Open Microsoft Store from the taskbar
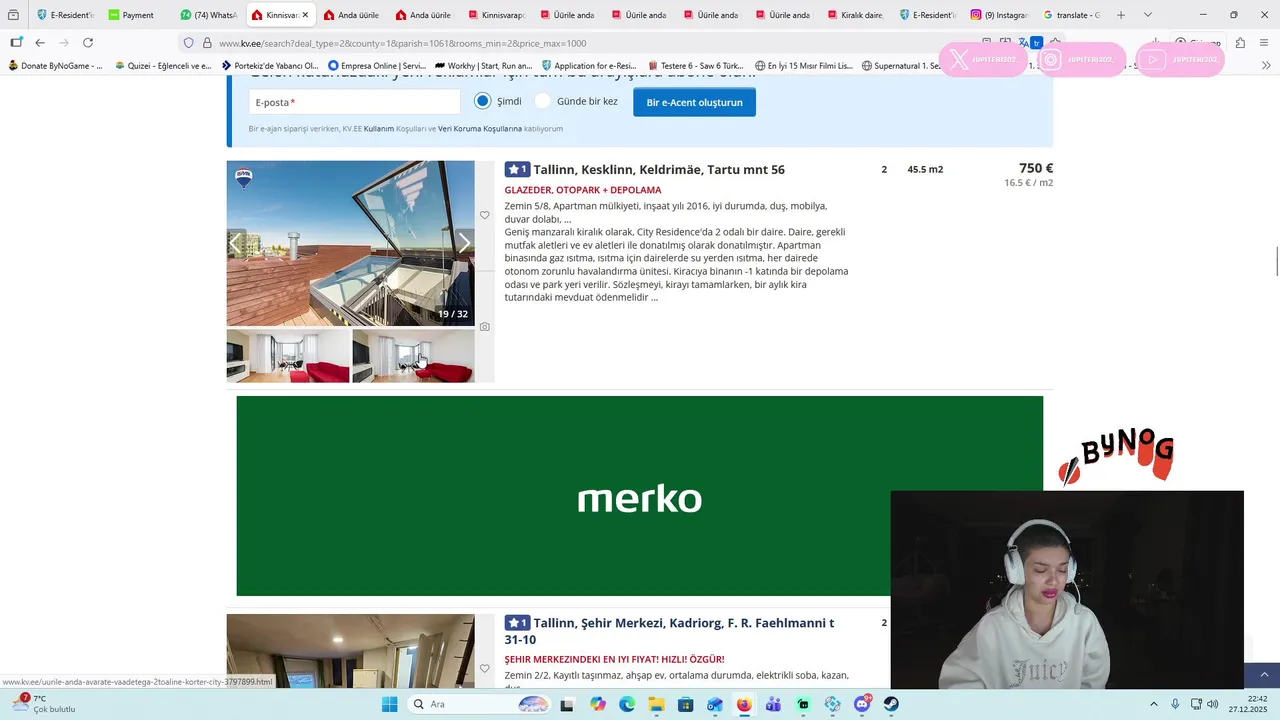This screenshot has width=1280, height=720. pyautogui.click(x=685, y=704)
